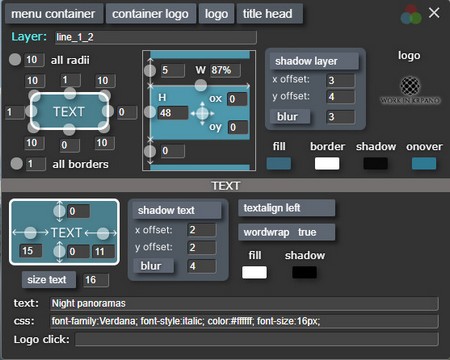Viewport: 450px width, 360px height.
Task: Edit the ox offset value field
Action: pos(238,99)
